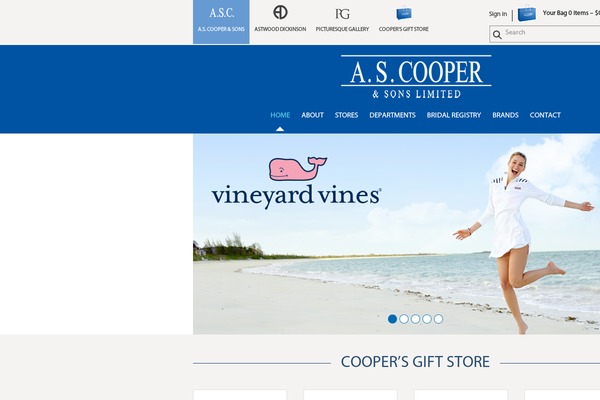Open the Departments menu item
Screen dimensions: 600x400
(x=392, y=115)
